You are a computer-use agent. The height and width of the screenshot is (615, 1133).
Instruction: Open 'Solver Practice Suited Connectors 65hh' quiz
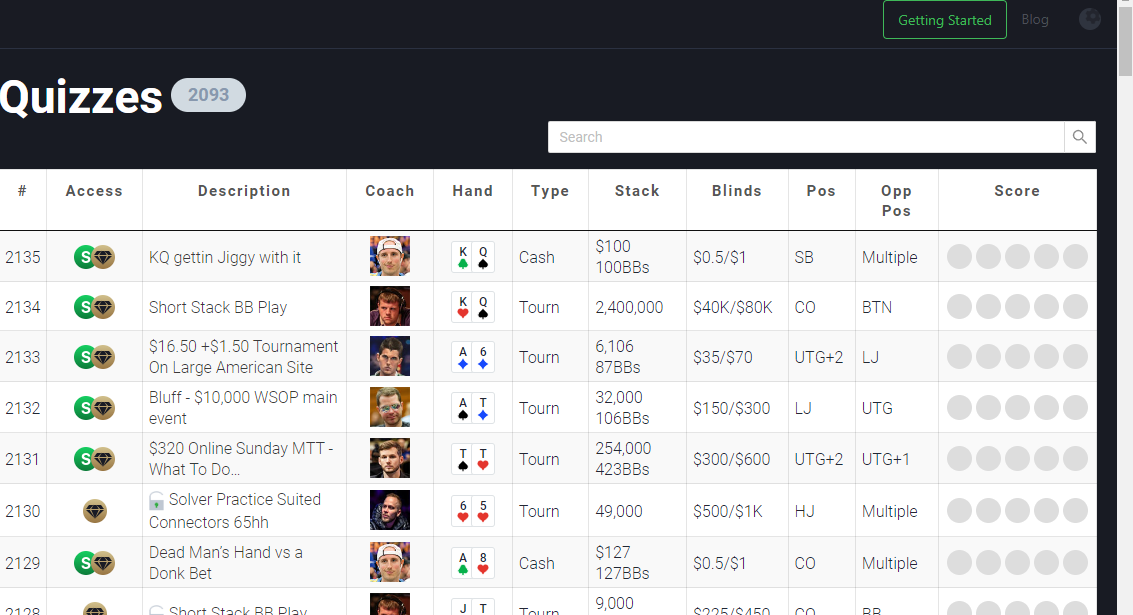235,511
